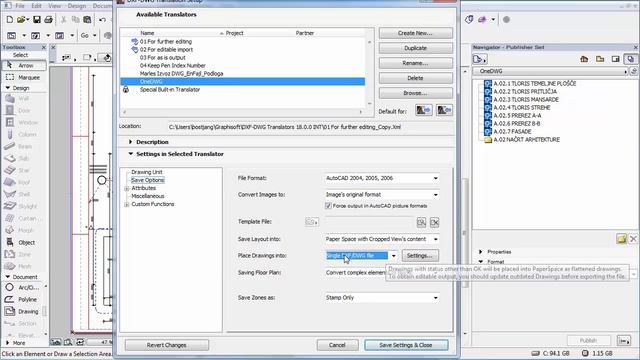Click the Cancel button
The width and height of the screenshot is (640, 360).
[337, 345]
